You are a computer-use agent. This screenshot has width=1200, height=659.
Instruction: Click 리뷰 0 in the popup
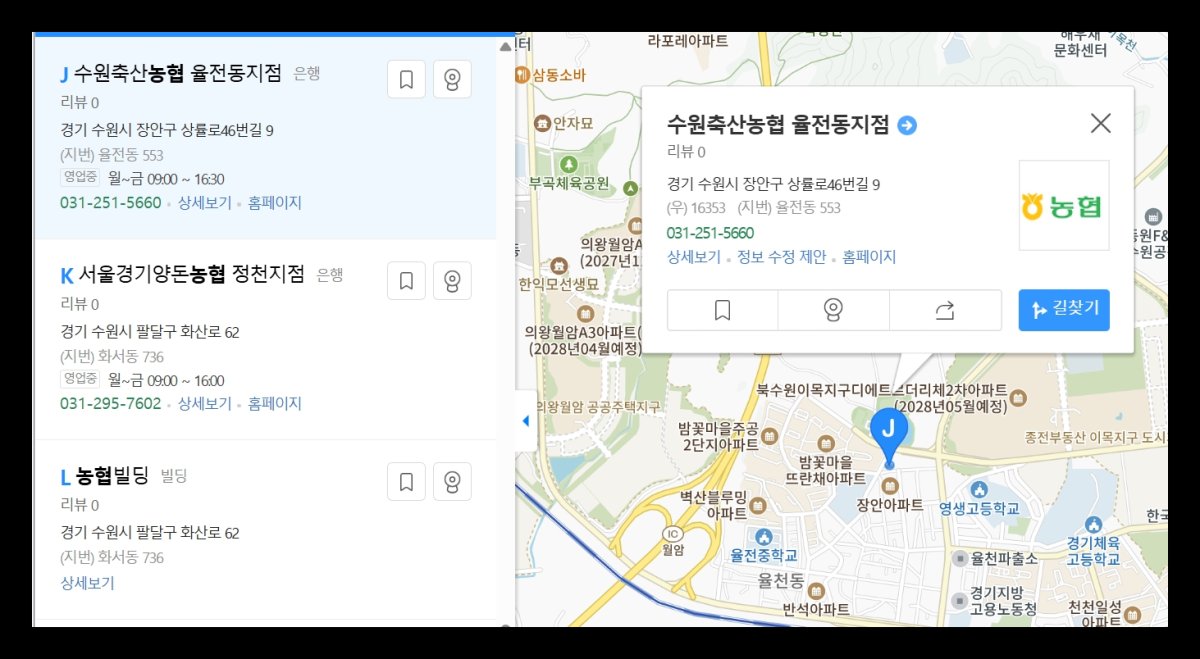pyautogui.click(x=686, y=152)
